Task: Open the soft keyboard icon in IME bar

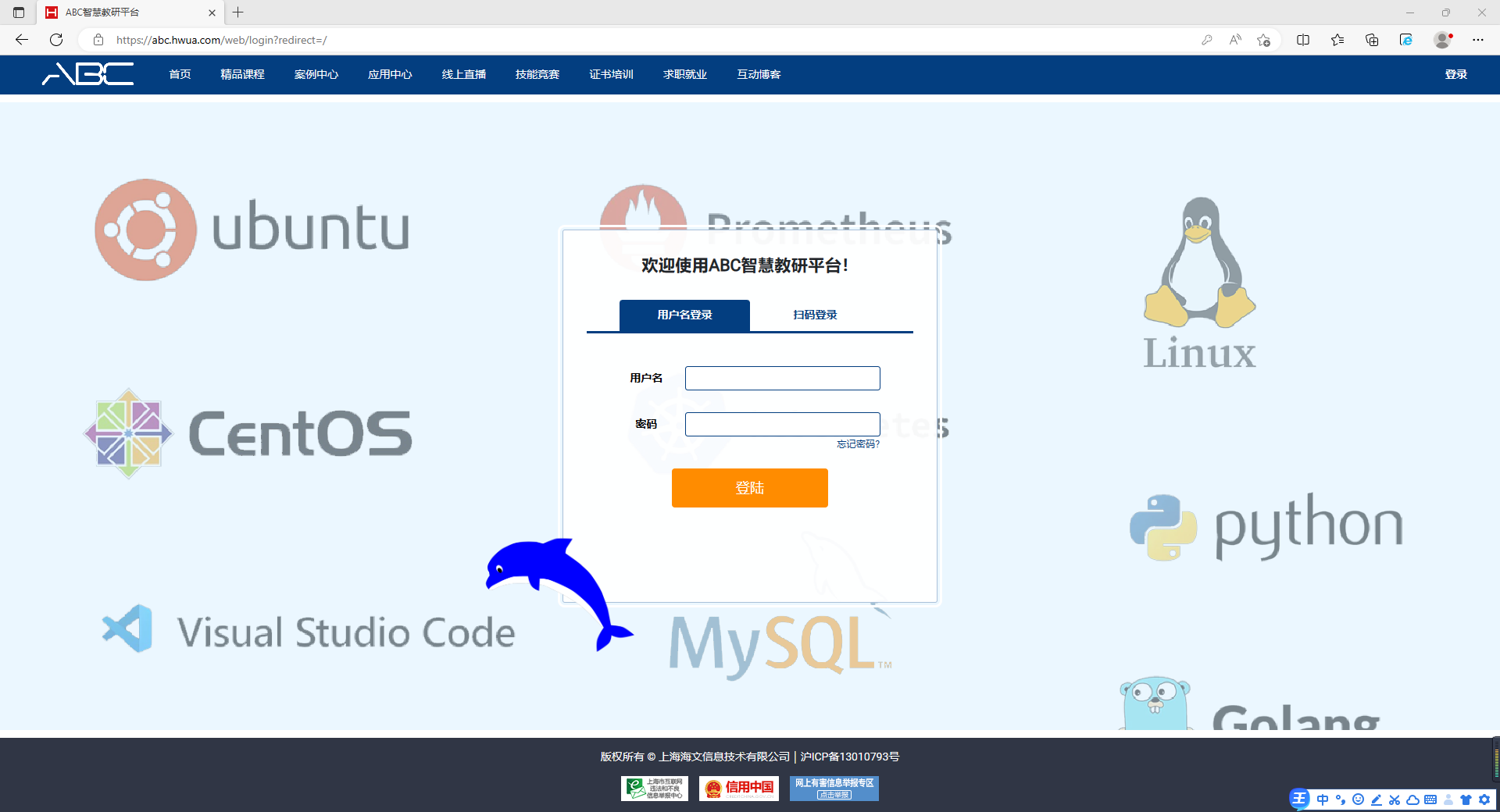Action: point(1430,800)
